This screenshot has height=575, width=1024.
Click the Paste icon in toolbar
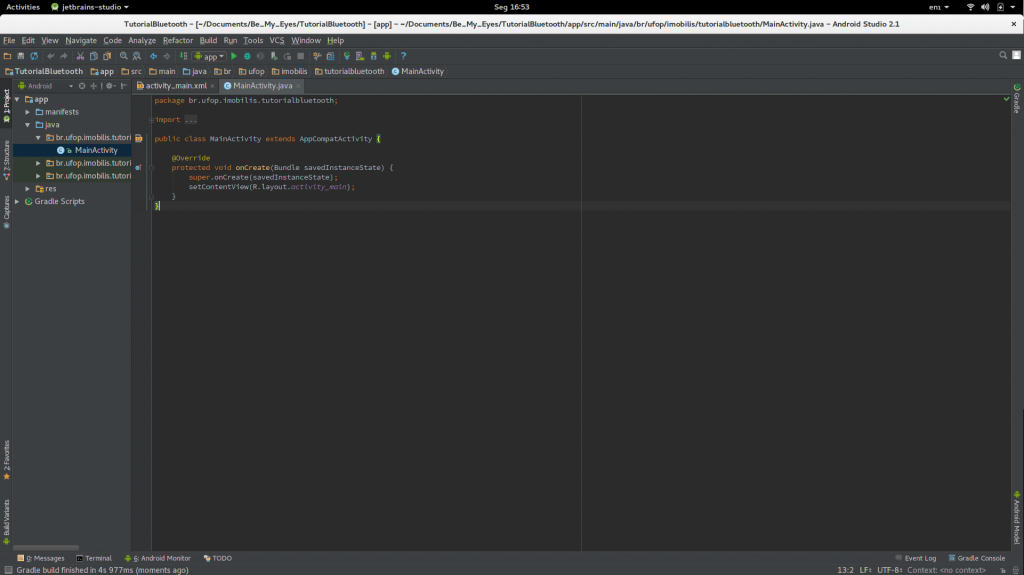coord(107,56)
